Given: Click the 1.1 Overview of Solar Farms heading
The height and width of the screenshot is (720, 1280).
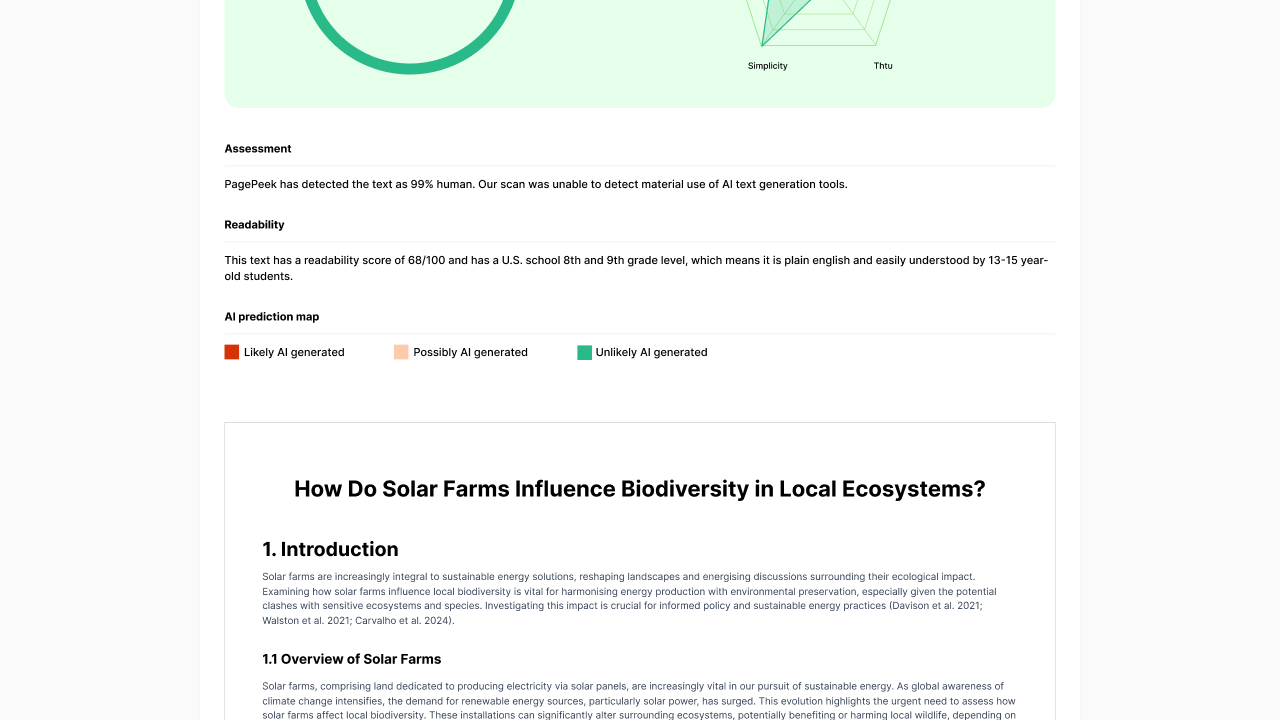Looking at the screenshot, I should pos(352,659).
